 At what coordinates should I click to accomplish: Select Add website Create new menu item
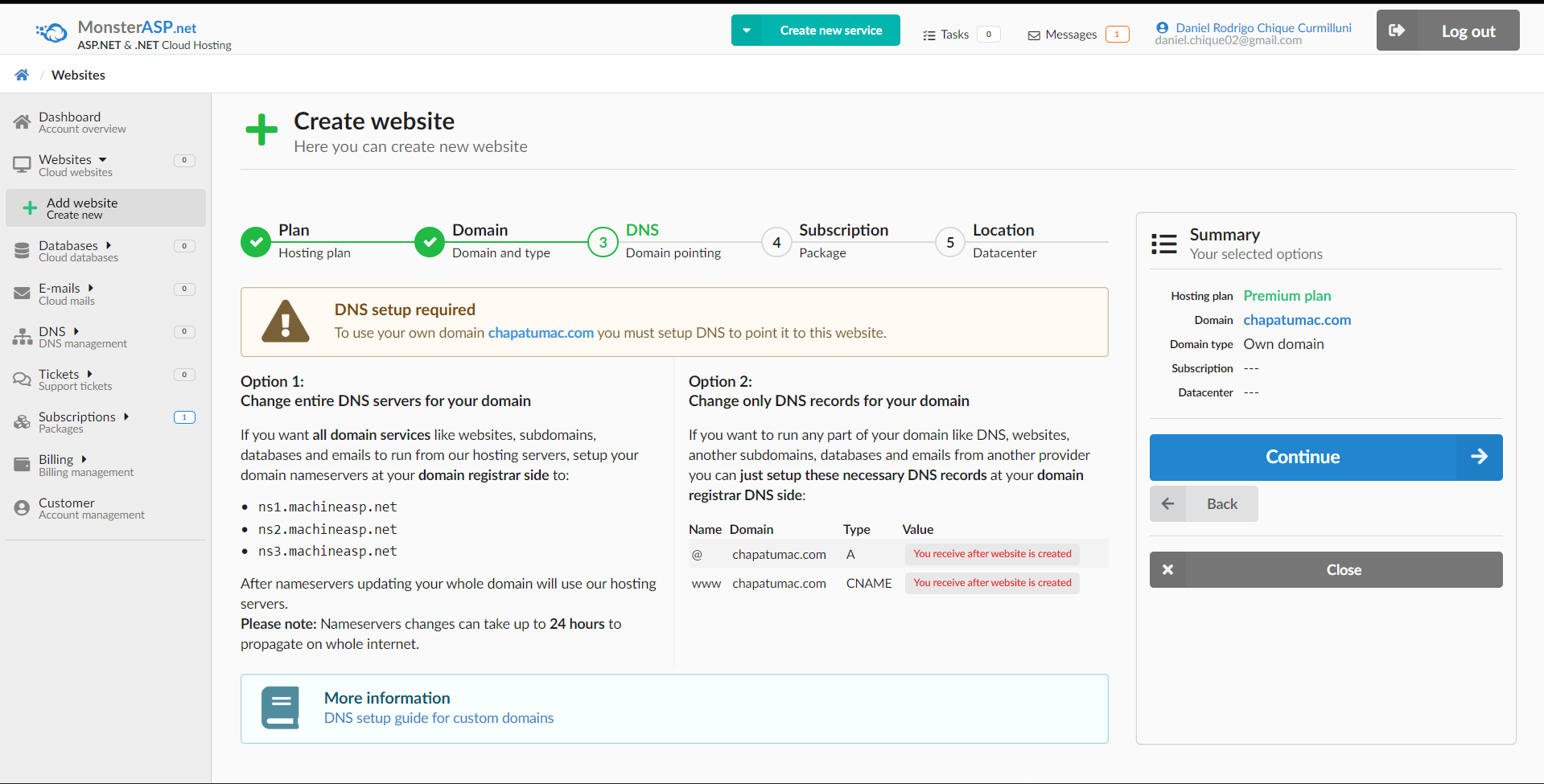tap(105, 208)
